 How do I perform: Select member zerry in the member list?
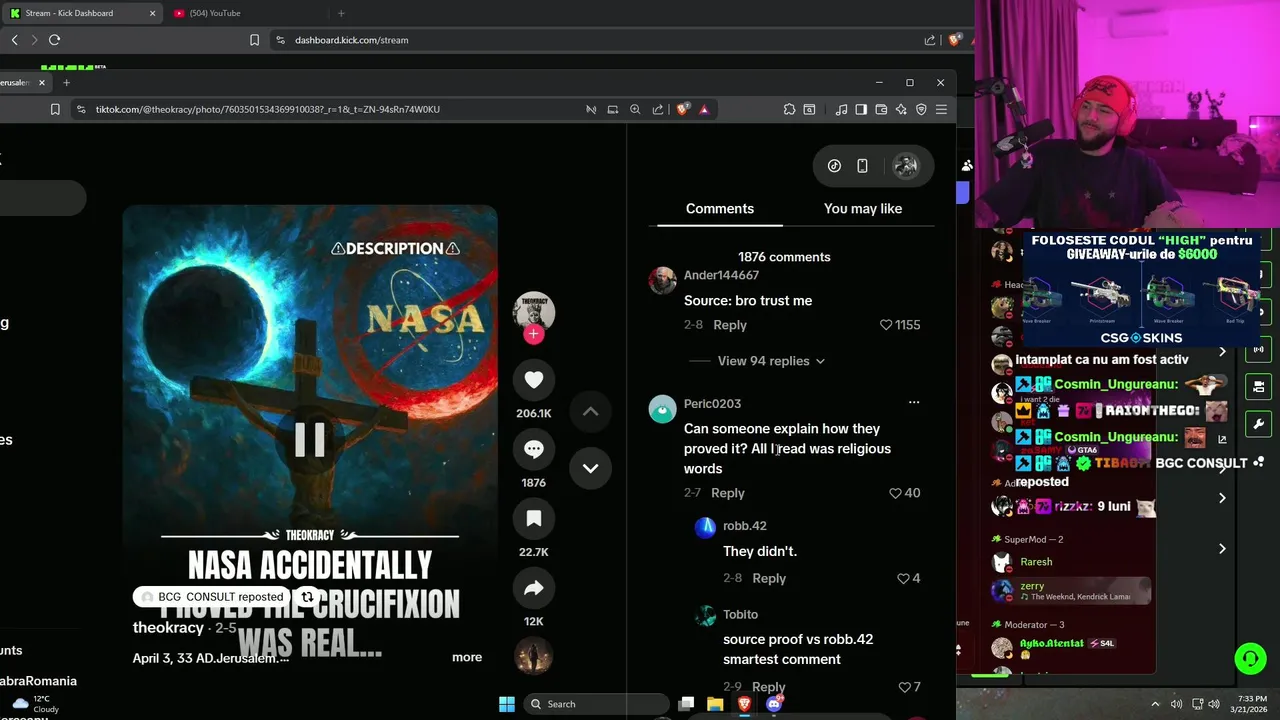click(1071, 591)
